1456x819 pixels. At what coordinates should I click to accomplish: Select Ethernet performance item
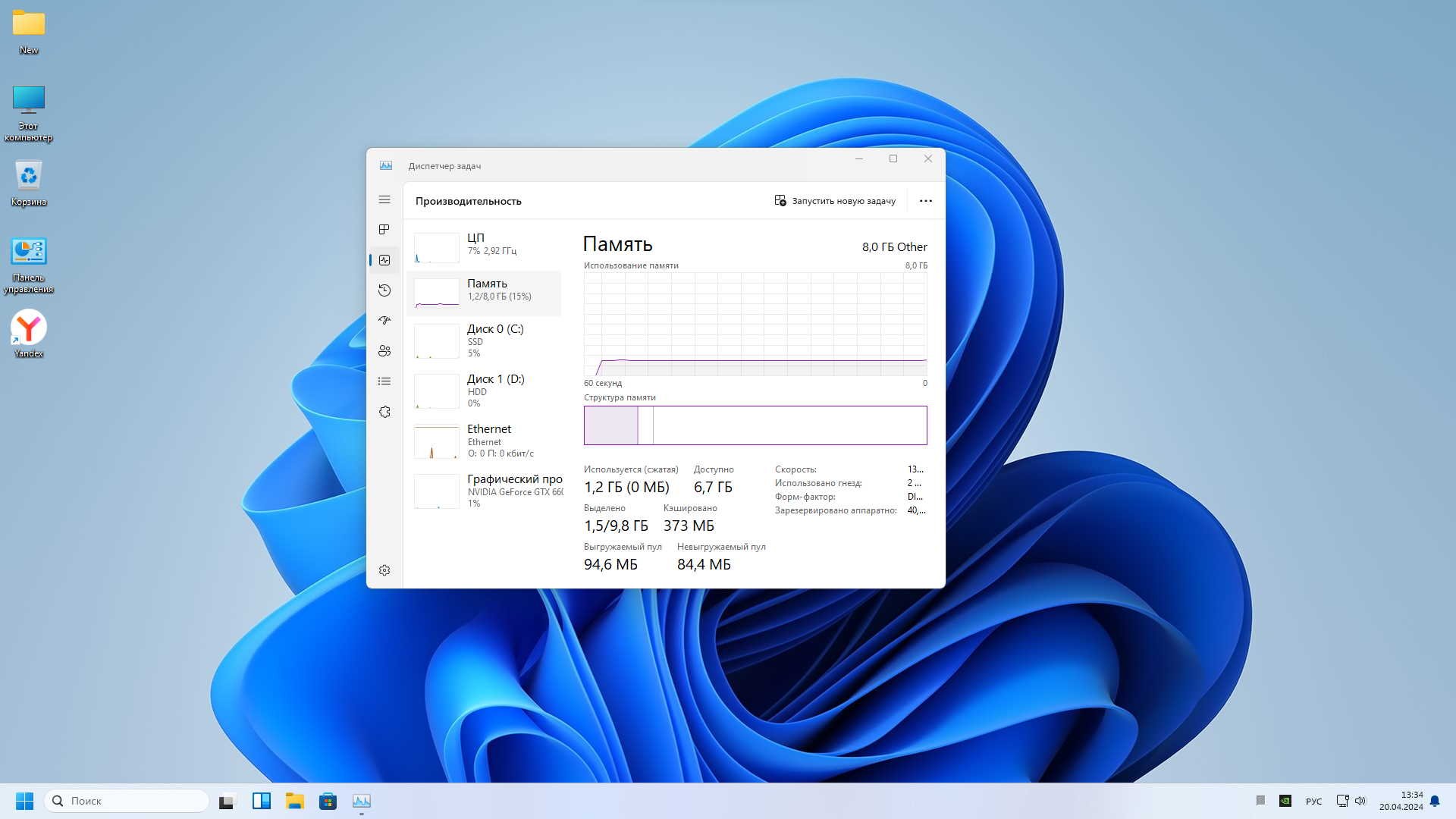[x=485, y=441]
